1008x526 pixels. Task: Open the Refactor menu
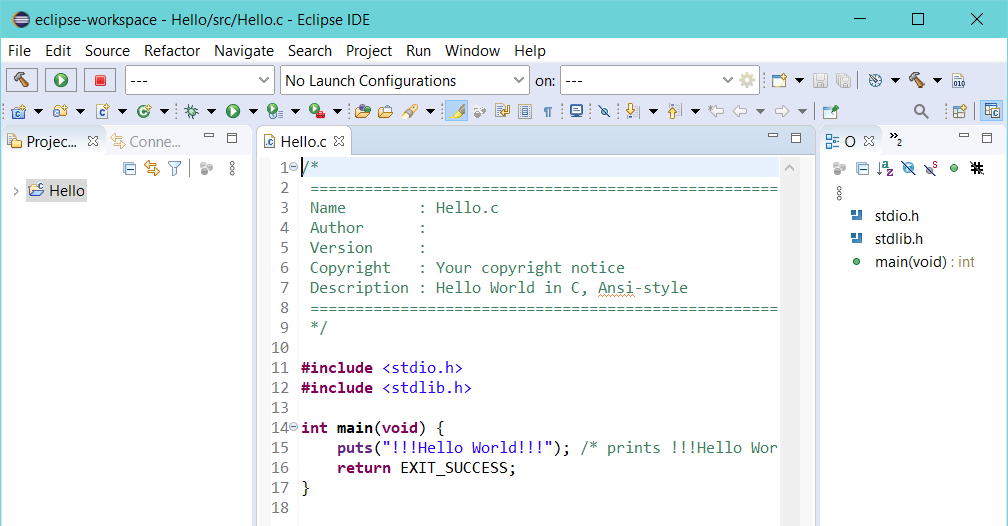click(x=172, y=51)
